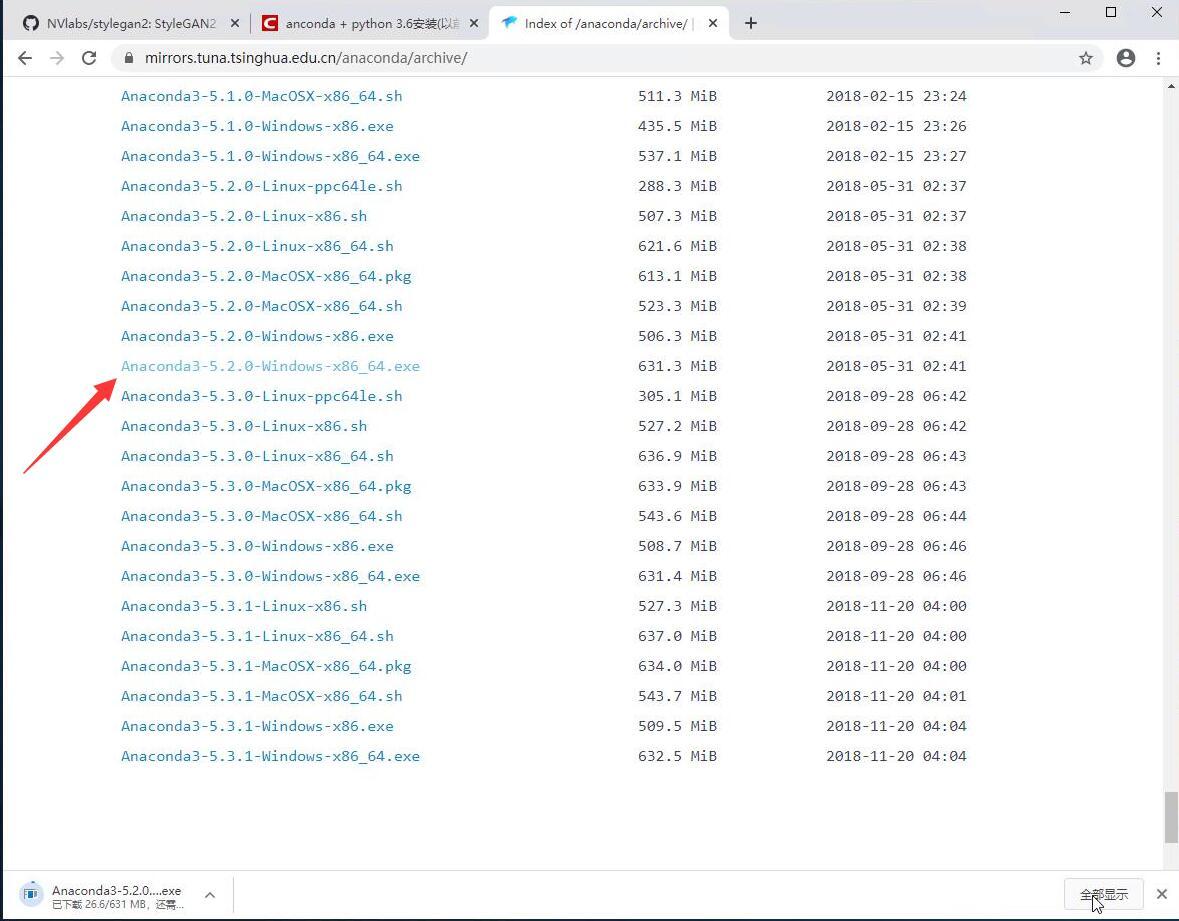
Task: Bookmark this page with the star icon
Action: (1086, 58)
